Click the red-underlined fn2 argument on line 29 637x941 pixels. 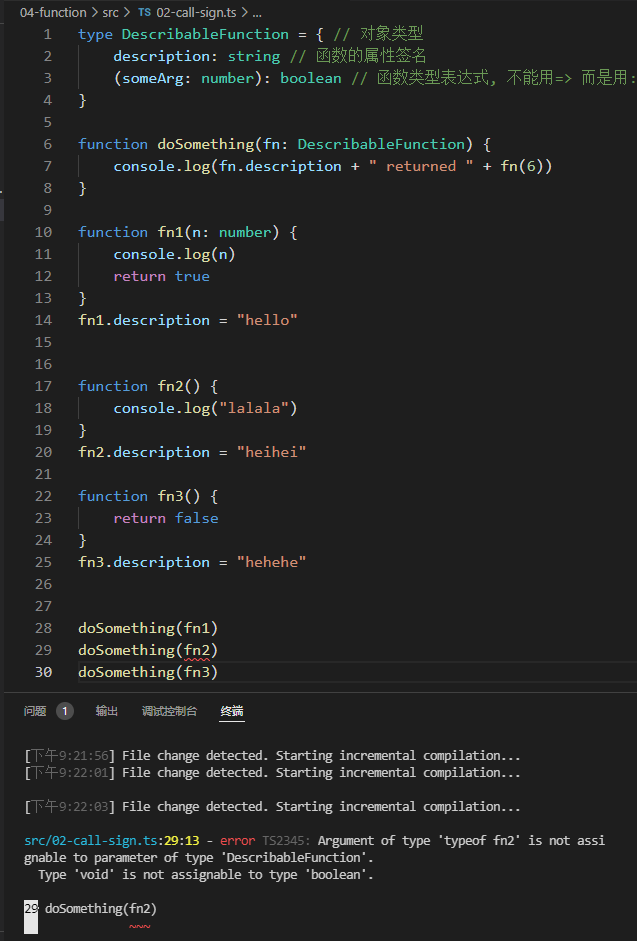click(197, 650)
